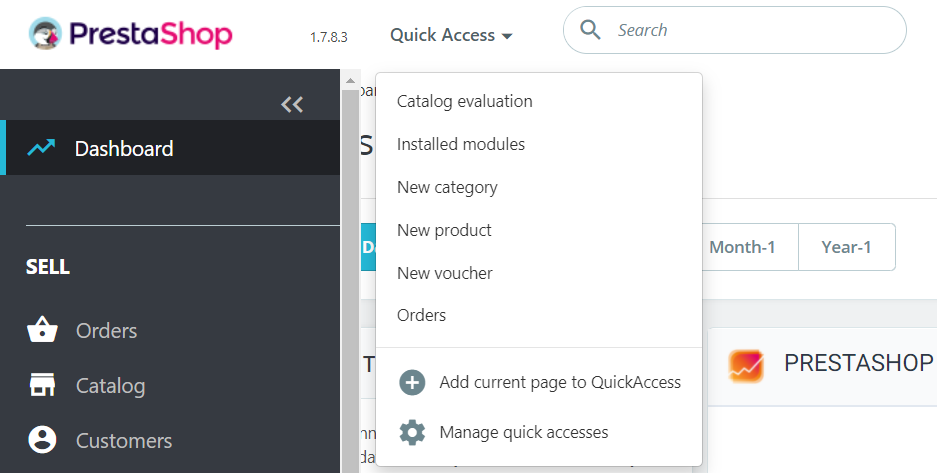Collapse the sidebar with double chevron icon
This screenshot has height=473, width=937.
pyautogui.click(x=292, y=104)
